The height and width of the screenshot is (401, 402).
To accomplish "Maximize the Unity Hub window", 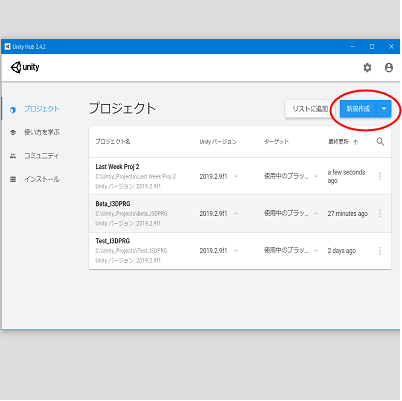I will [x=372, y=47].
